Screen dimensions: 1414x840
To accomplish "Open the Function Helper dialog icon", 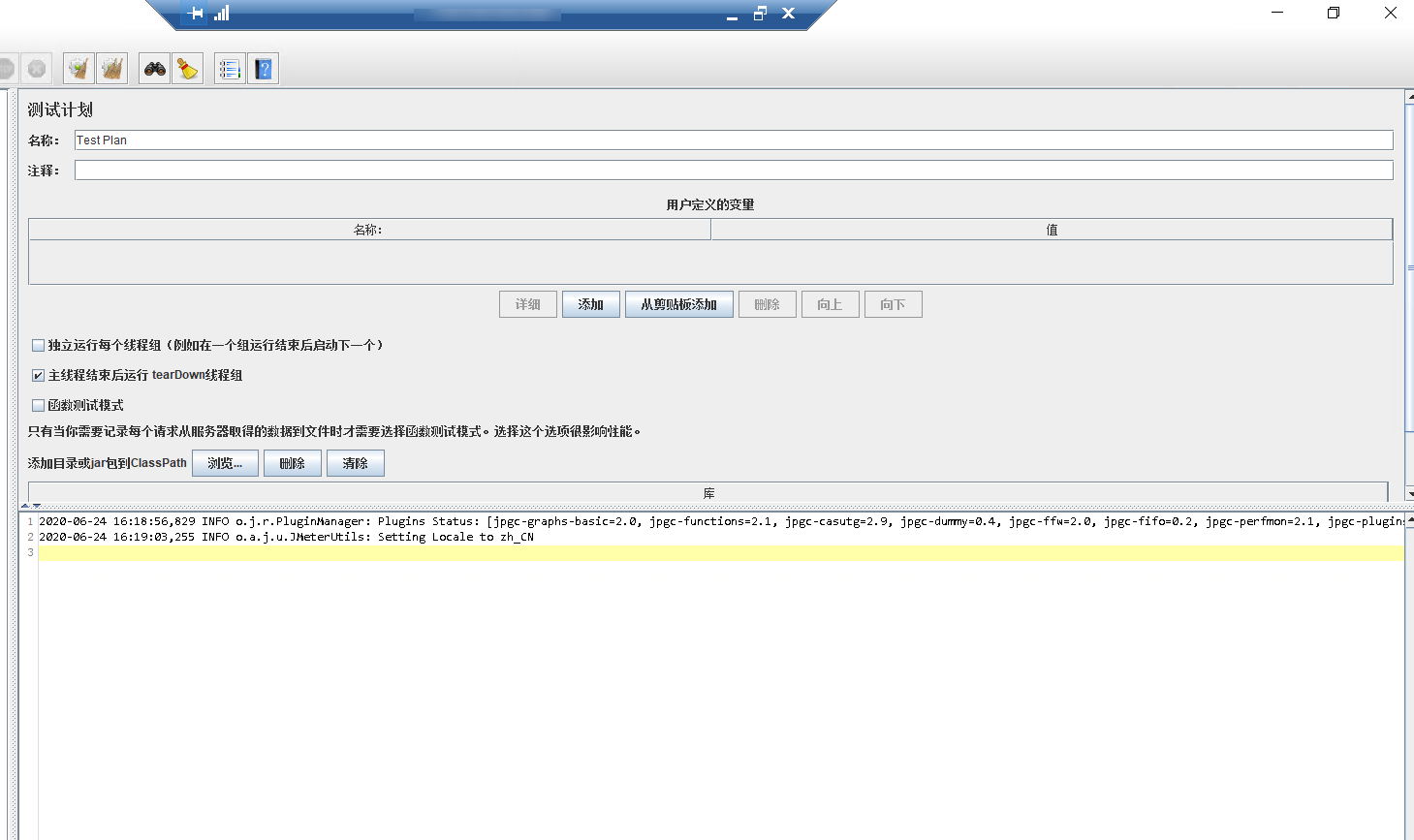I will tap(229, 68).
